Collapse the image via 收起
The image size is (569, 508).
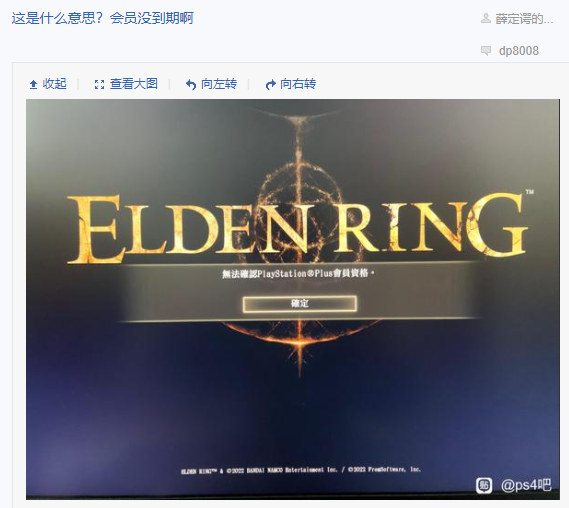(54, 84)
